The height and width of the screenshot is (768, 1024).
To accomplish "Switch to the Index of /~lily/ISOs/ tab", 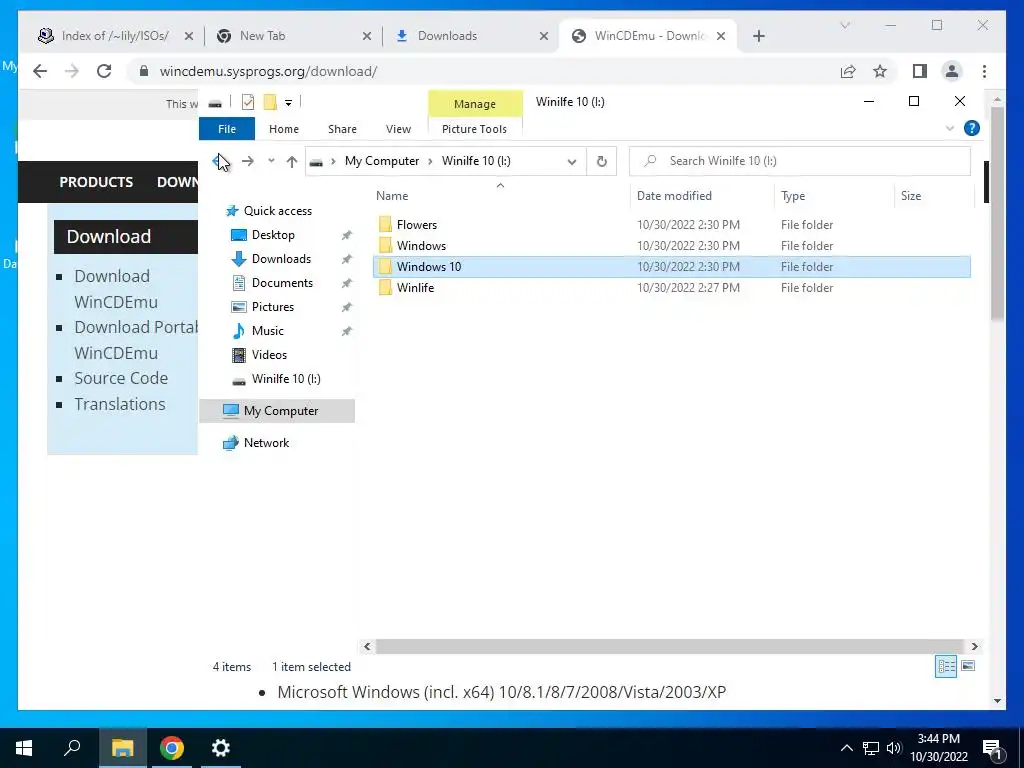I will tap(115, 36).
